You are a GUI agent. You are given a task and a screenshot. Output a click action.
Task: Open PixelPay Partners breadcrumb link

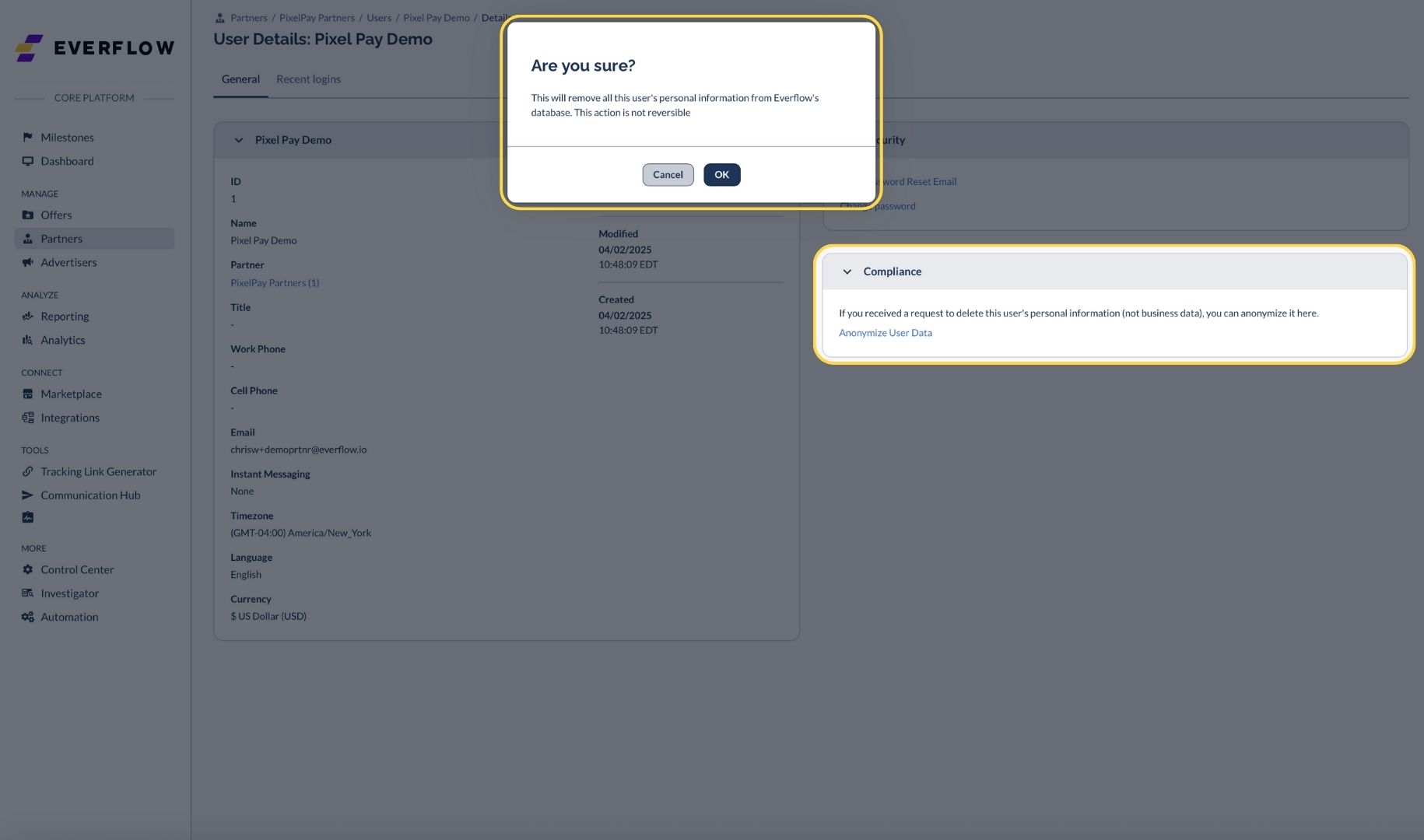click(317, 18)
